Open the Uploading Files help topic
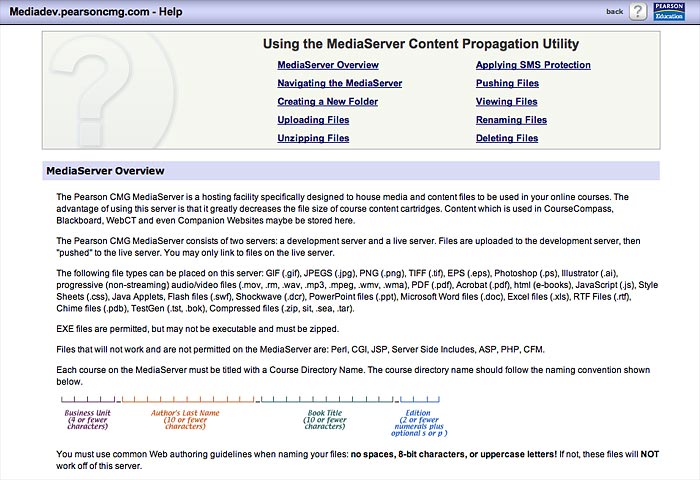The image size is (700, 480). (x=313, y=120)
